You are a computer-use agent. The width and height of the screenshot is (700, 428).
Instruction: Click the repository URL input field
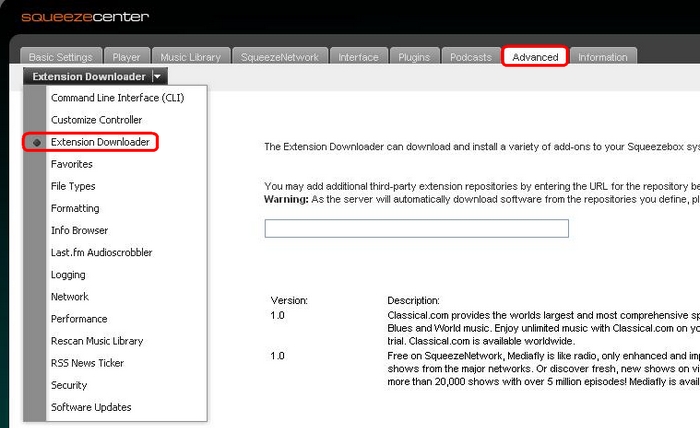point(417,229)
